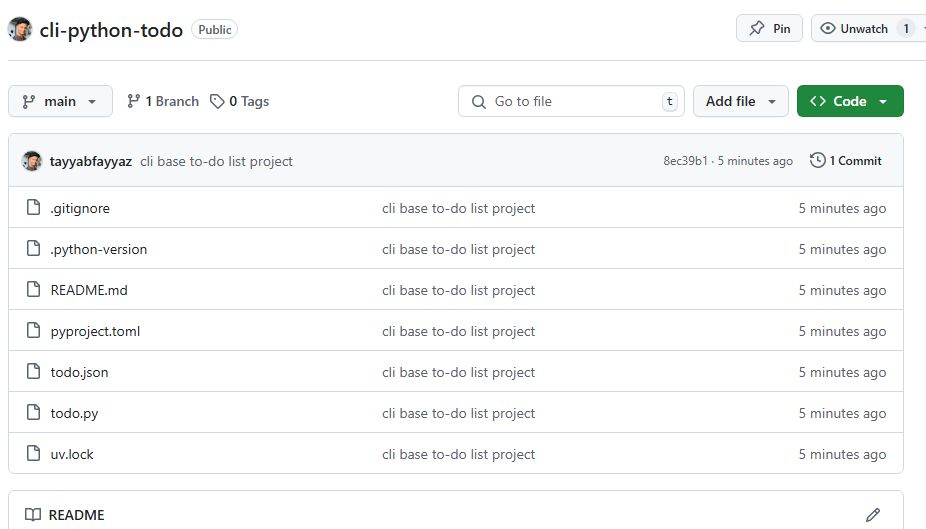The height and width of the screenshot is (529, 926).
Task: Expand the green Code dropdown
Action: [850, 101]
